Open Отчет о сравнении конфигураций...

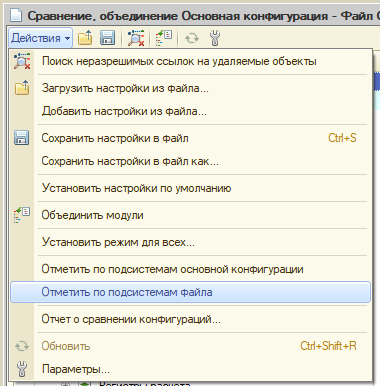pyautogui.click(x=191, y=319)
